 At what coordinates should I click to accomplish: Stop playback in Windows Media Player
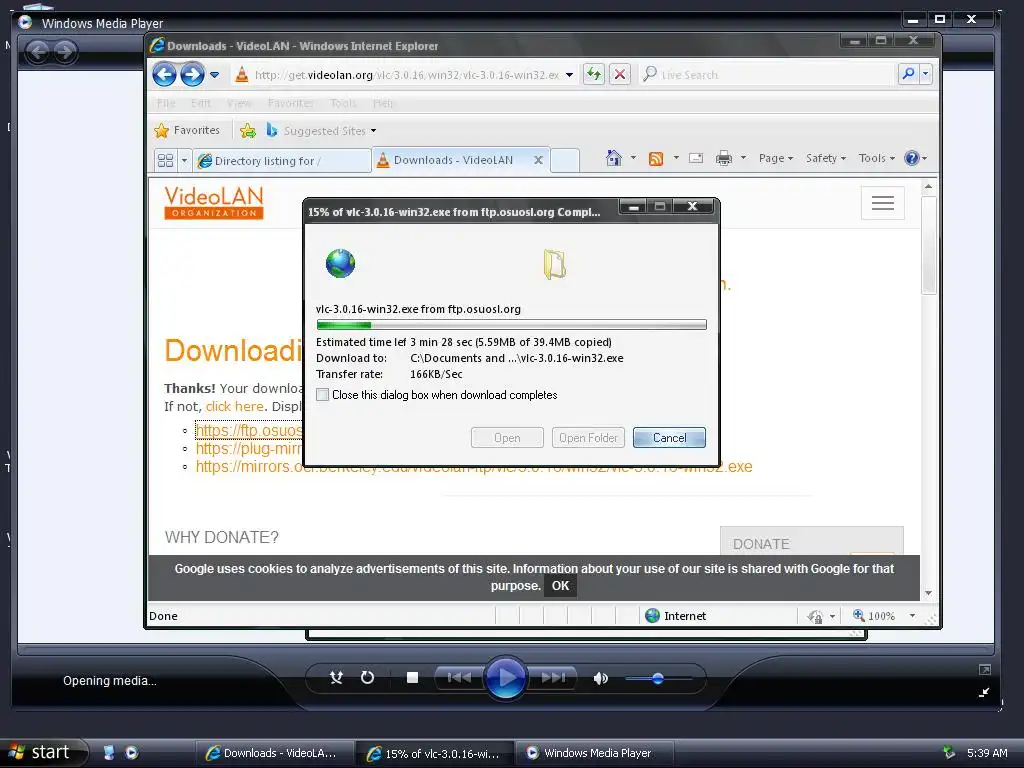click(x=412, y=678)
